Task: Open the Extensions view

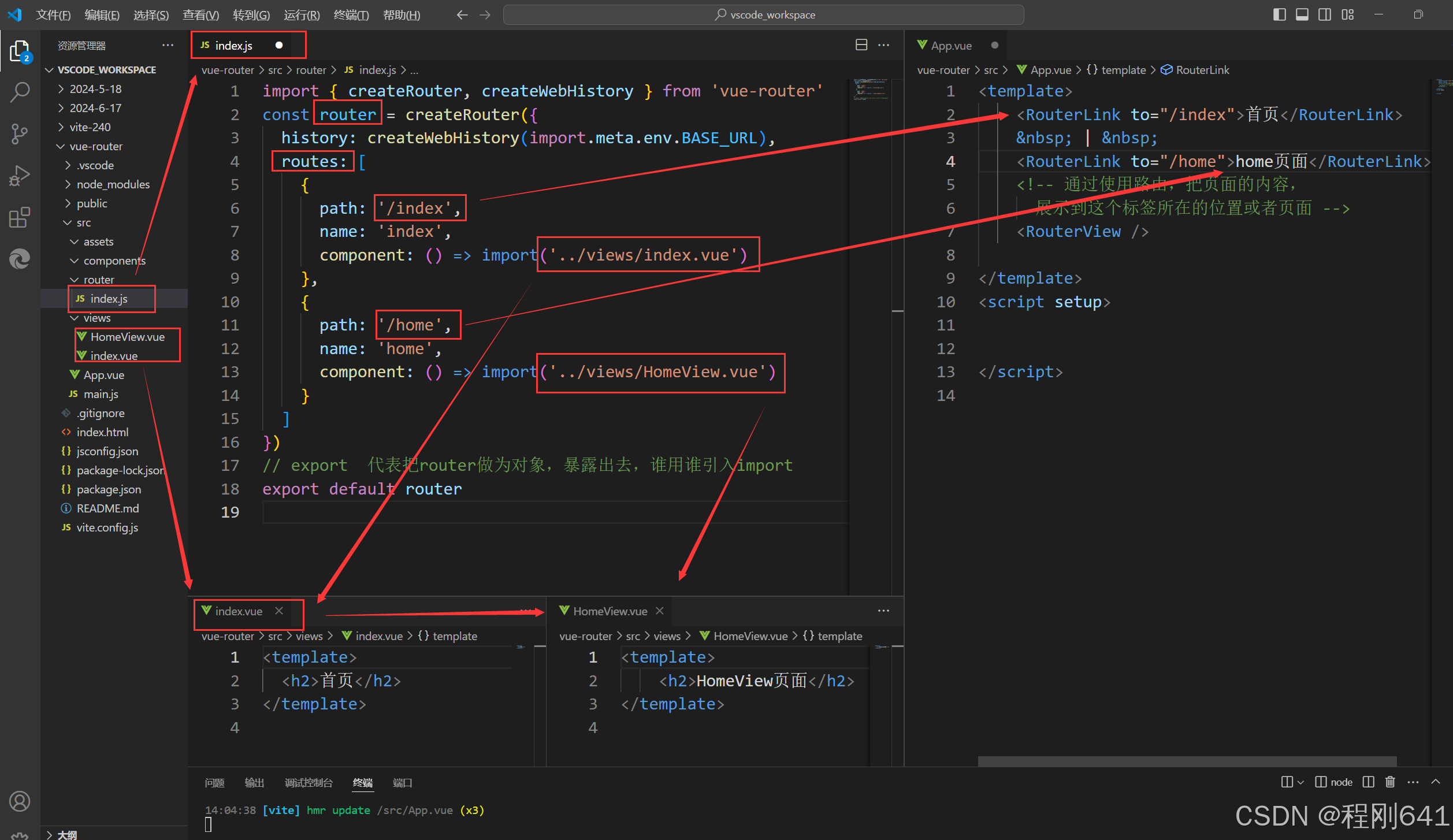Action: (20, 218)
